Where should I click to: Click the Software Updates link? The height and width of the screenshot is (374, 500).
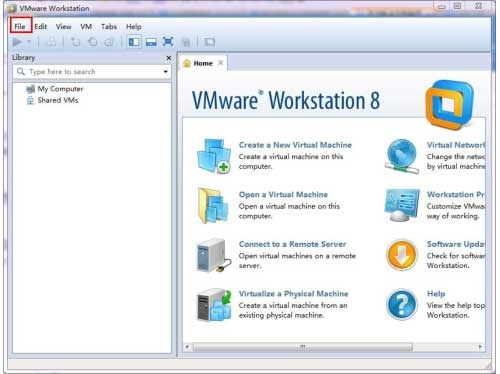coord(456,244)
